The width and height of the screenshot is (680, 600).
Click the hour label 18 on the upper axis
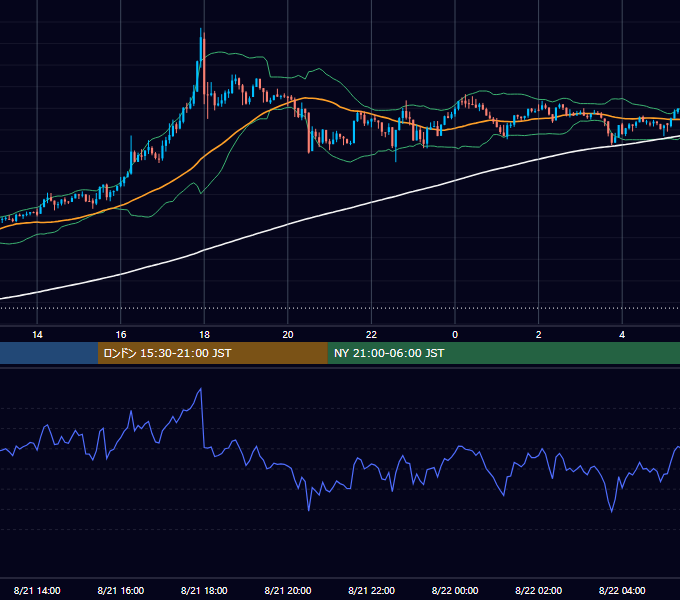(204, 335)
